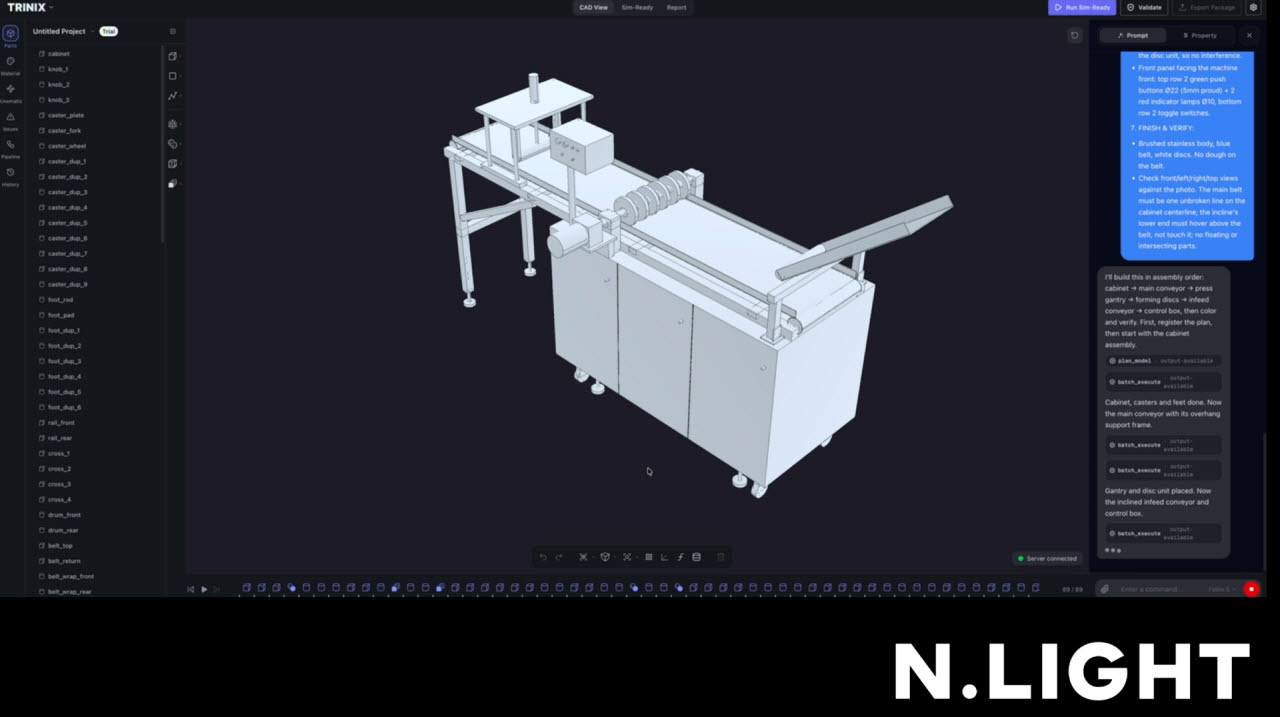Click the attachment paperclip icon
Viewport: 1280px width, 717px height.
point(1105,589)
